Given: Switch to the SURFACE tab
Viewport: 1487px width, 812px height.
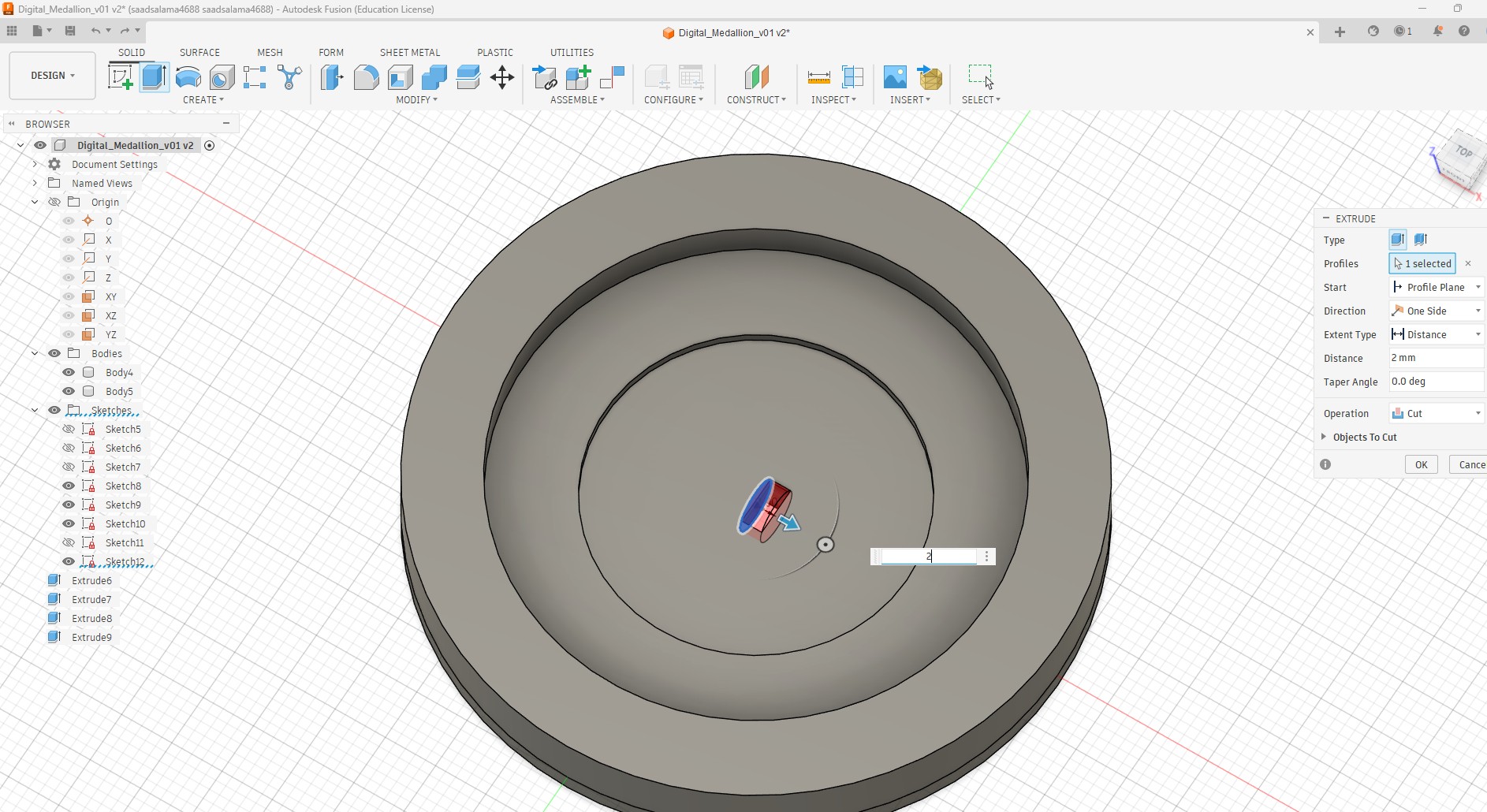Looking at the screenshot, I should 199,52.
